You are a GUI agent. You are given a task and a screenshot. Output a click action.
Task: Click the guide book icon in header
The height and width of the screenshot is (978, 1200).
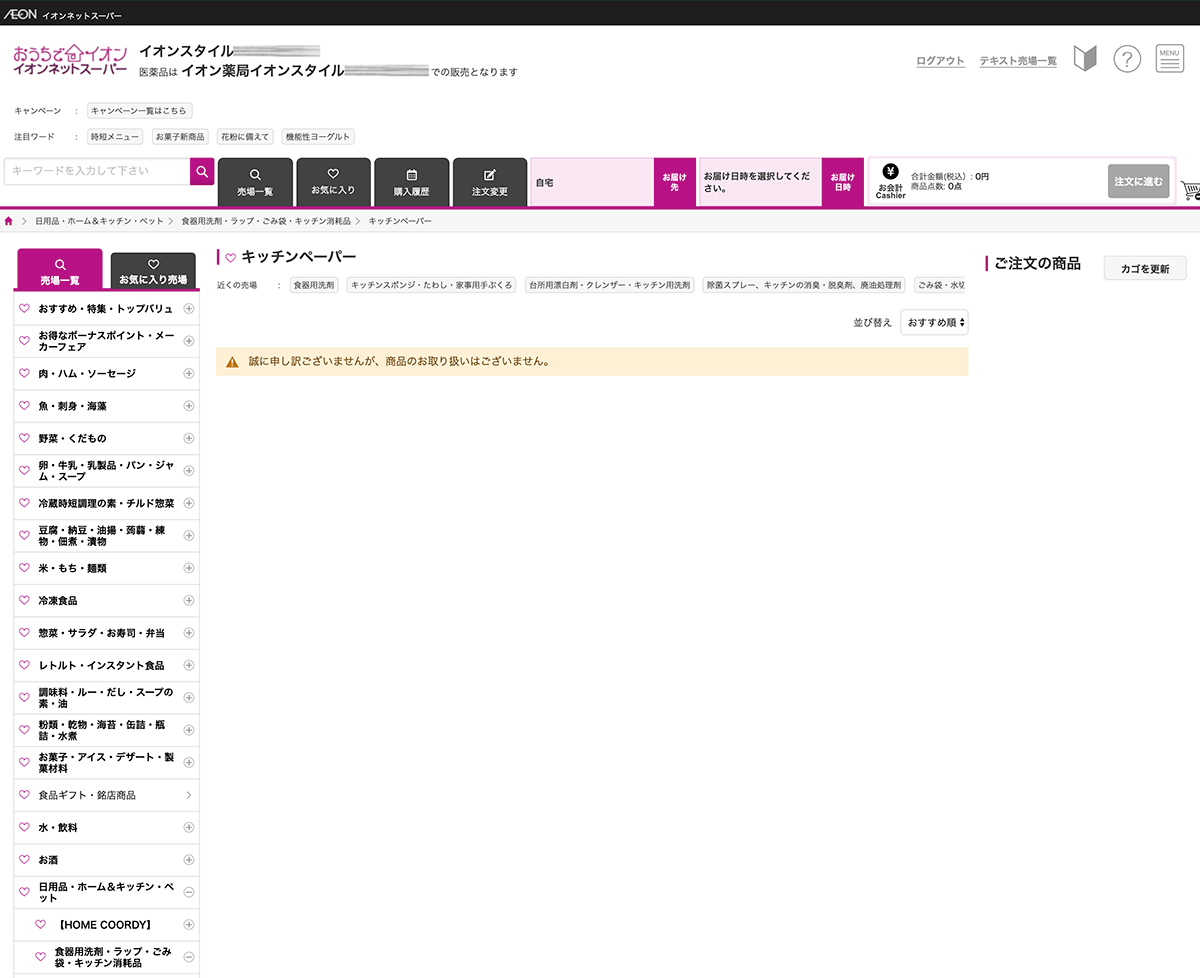point(1085,59)
